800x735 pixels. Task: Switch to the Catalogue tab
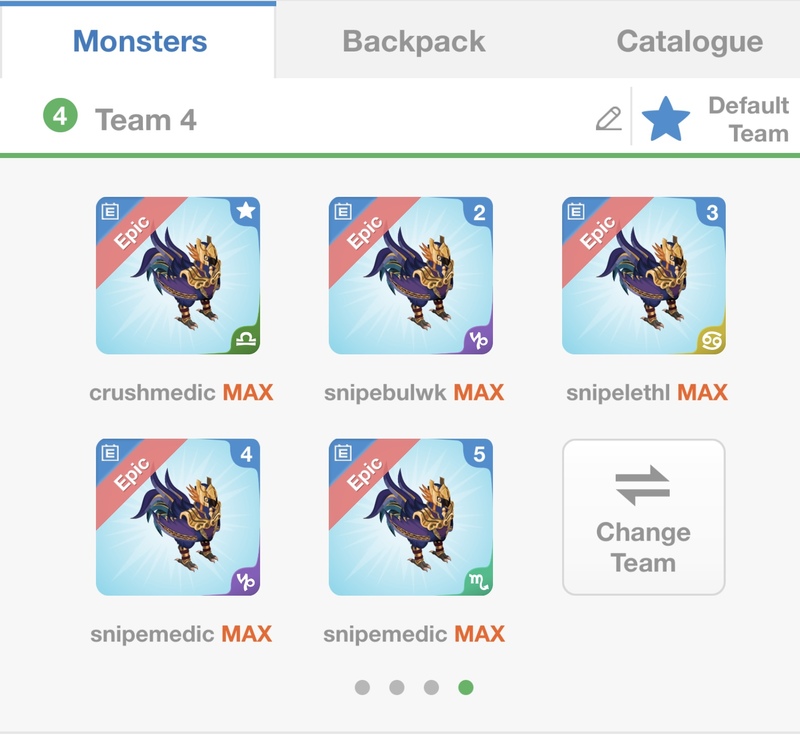pyautogui.click(x=689, y=41)
